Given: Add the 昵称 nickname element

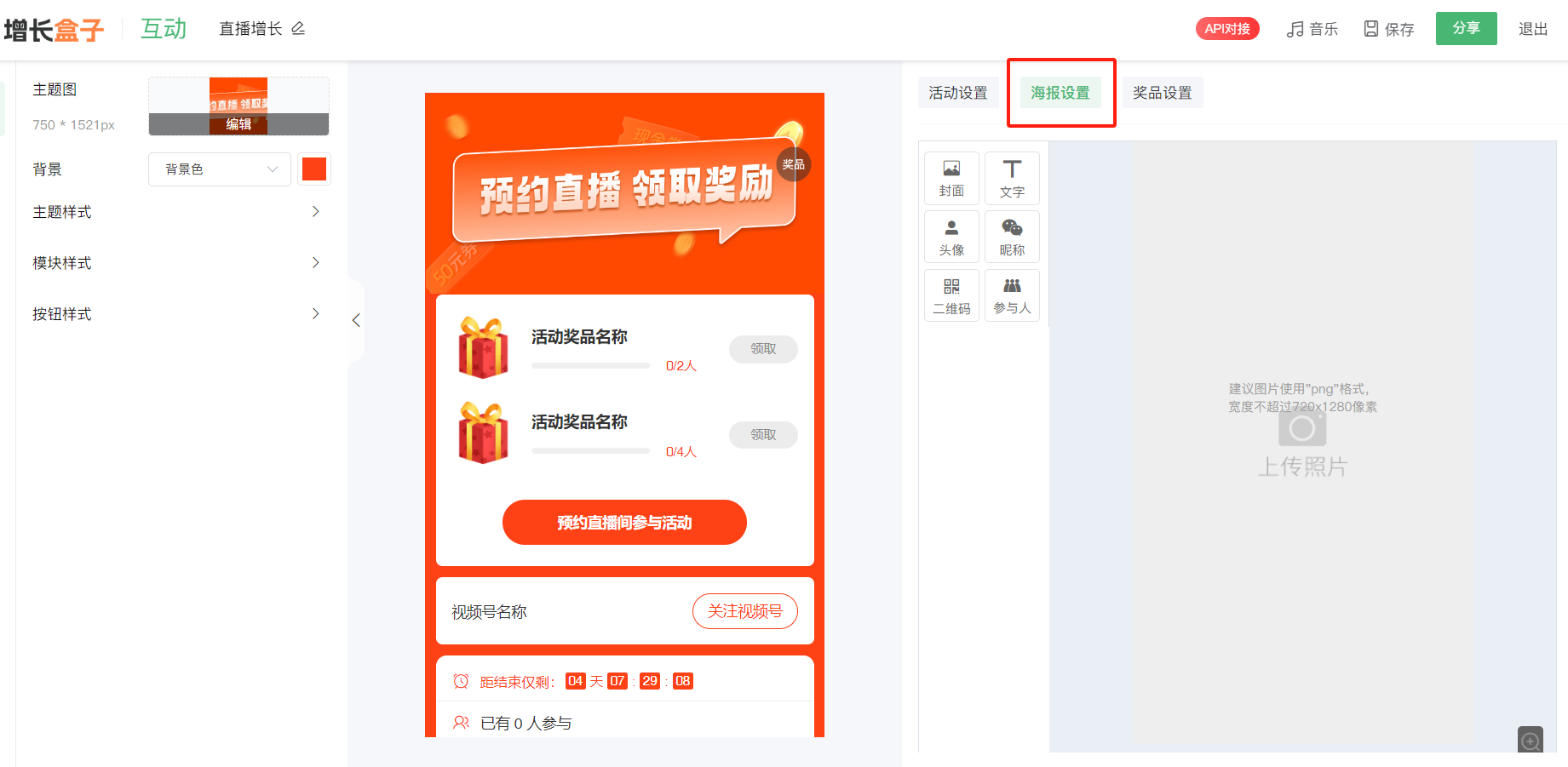Looking at the screenshot, I should point(1012,237).
